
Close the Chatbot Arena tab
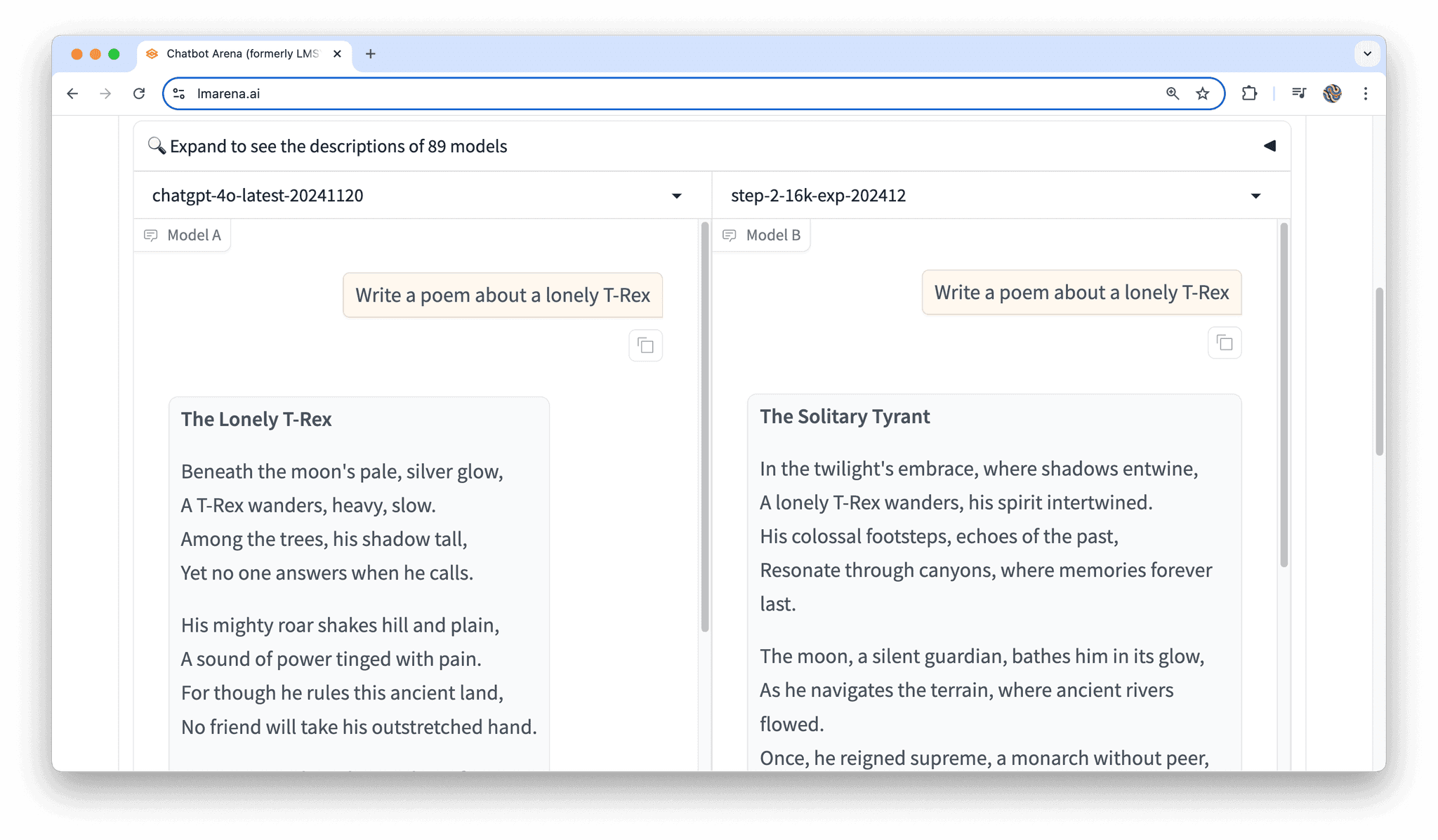337,53
